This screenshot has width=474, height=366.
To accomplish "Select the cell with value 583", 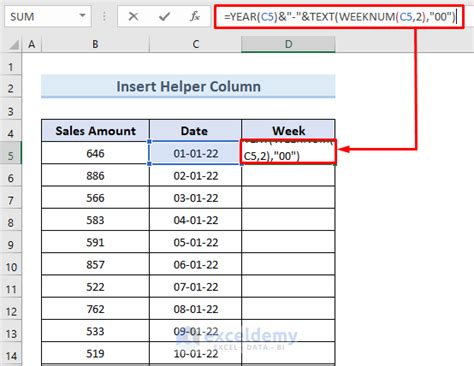I will coord(95,220).
